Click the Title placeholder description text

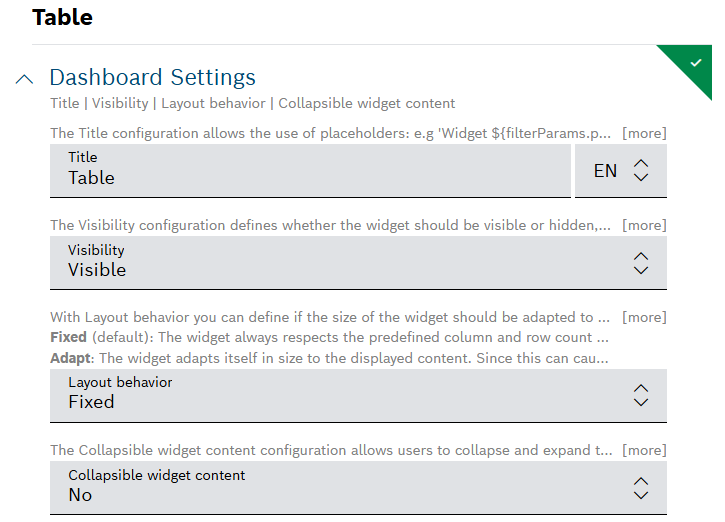click(330, 133)
